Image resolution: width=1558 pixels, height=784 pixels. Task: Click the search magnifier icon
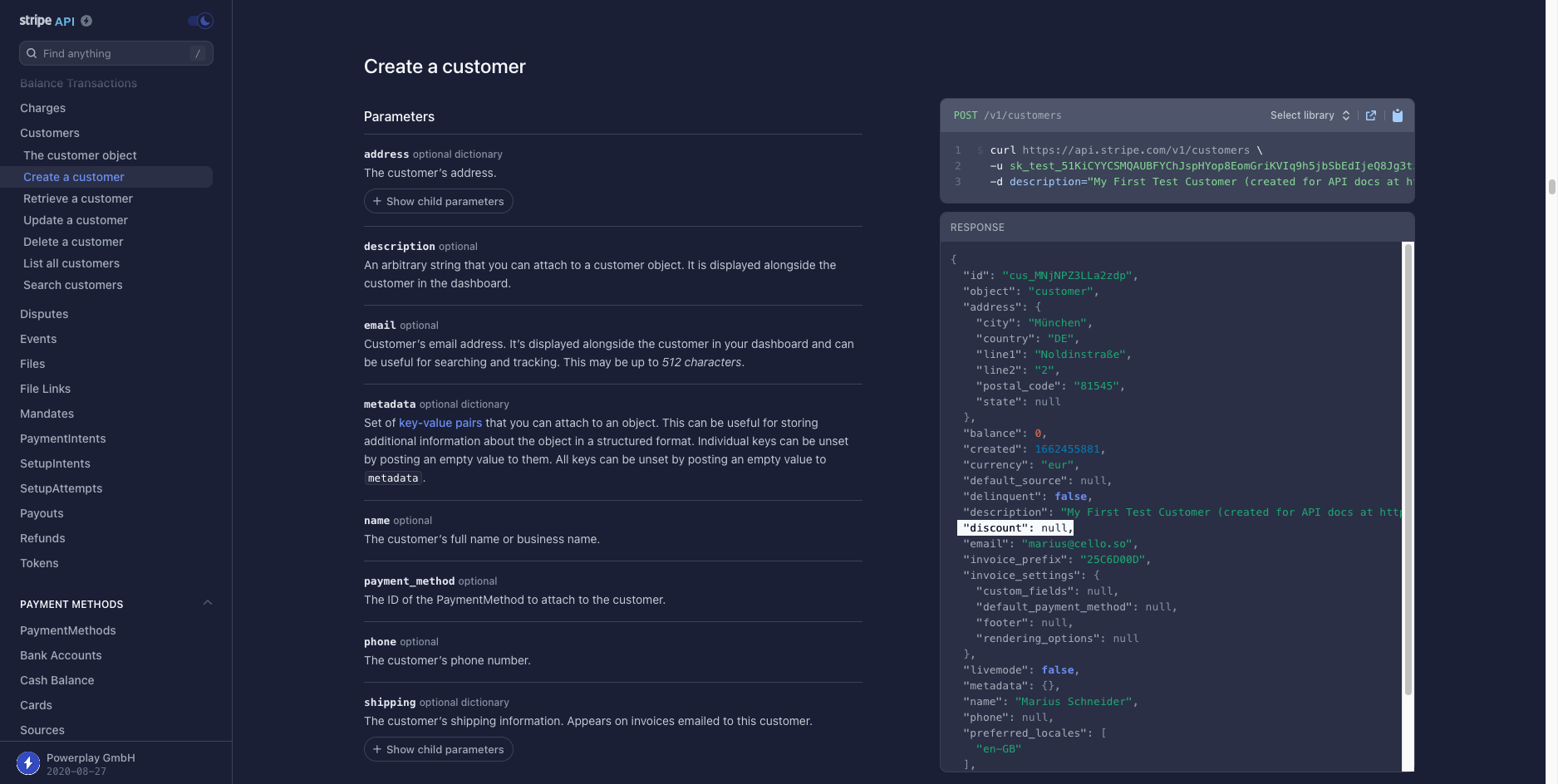pyautogui.click(x=32, y=53)
